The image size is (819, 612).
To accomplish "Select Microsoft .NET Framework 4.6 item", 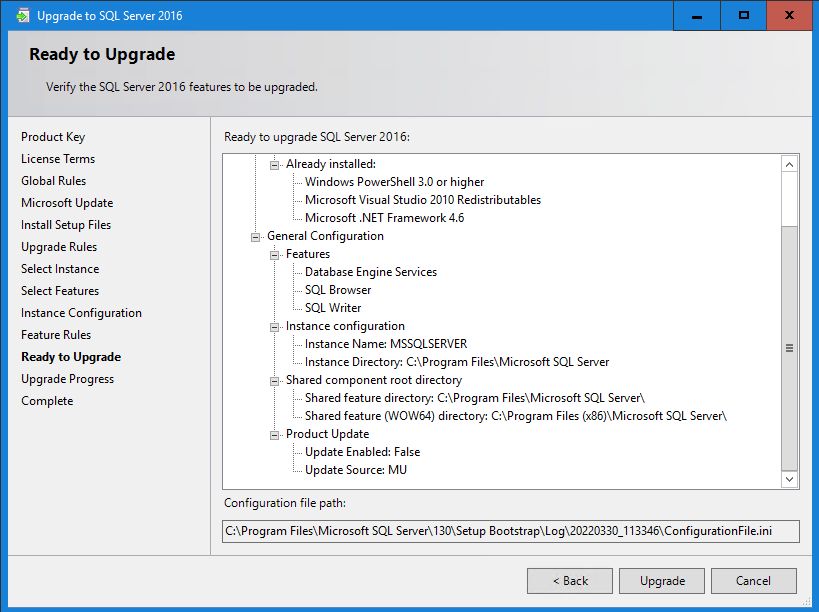I will tap(384, 218).
